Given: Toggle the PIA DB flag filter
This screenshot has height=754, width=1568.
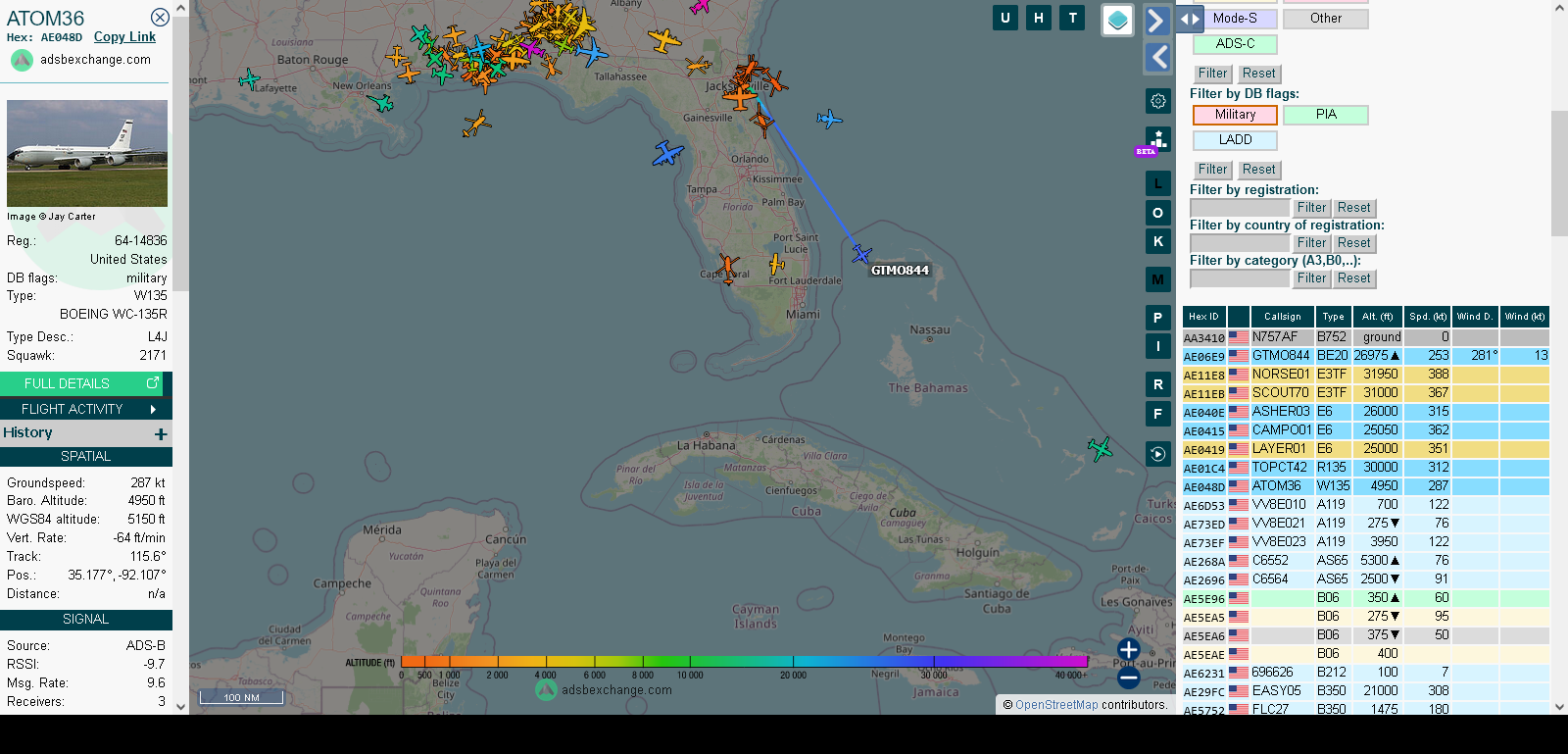Looking at the screenshot, I should [x=1326, y=115].
